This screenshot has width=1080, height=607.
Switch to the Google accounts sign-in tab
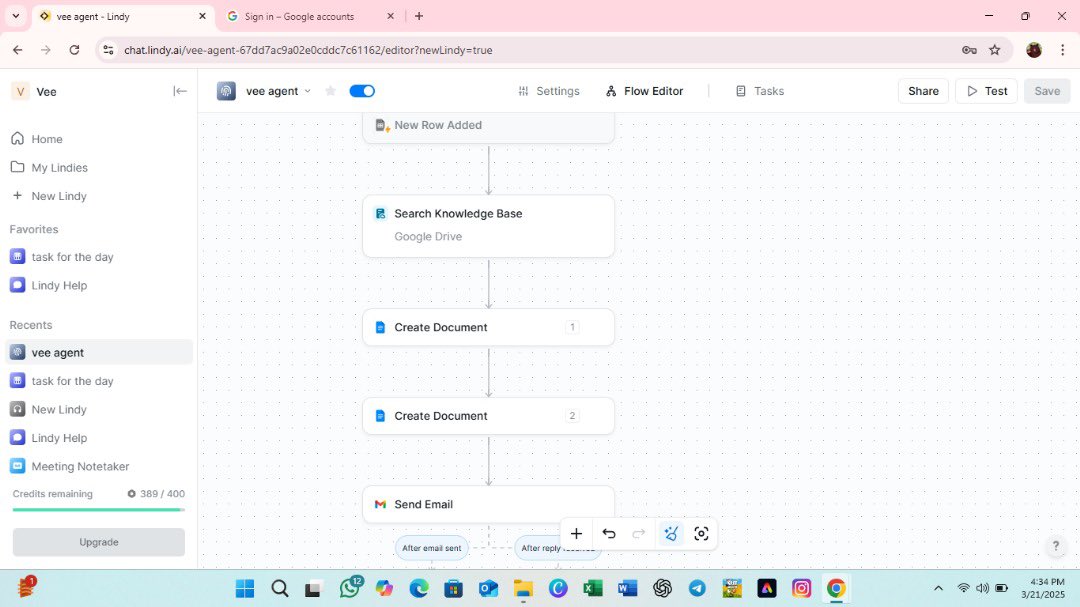(x=309, y=16)
